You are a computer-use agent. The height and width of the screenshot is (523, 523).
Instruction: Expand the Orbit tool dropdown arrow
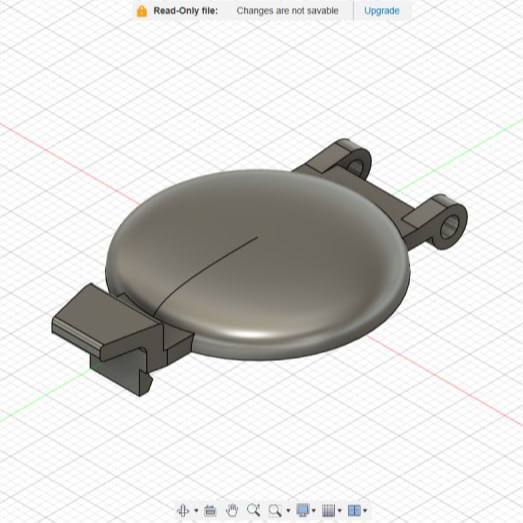coord(196,510)
